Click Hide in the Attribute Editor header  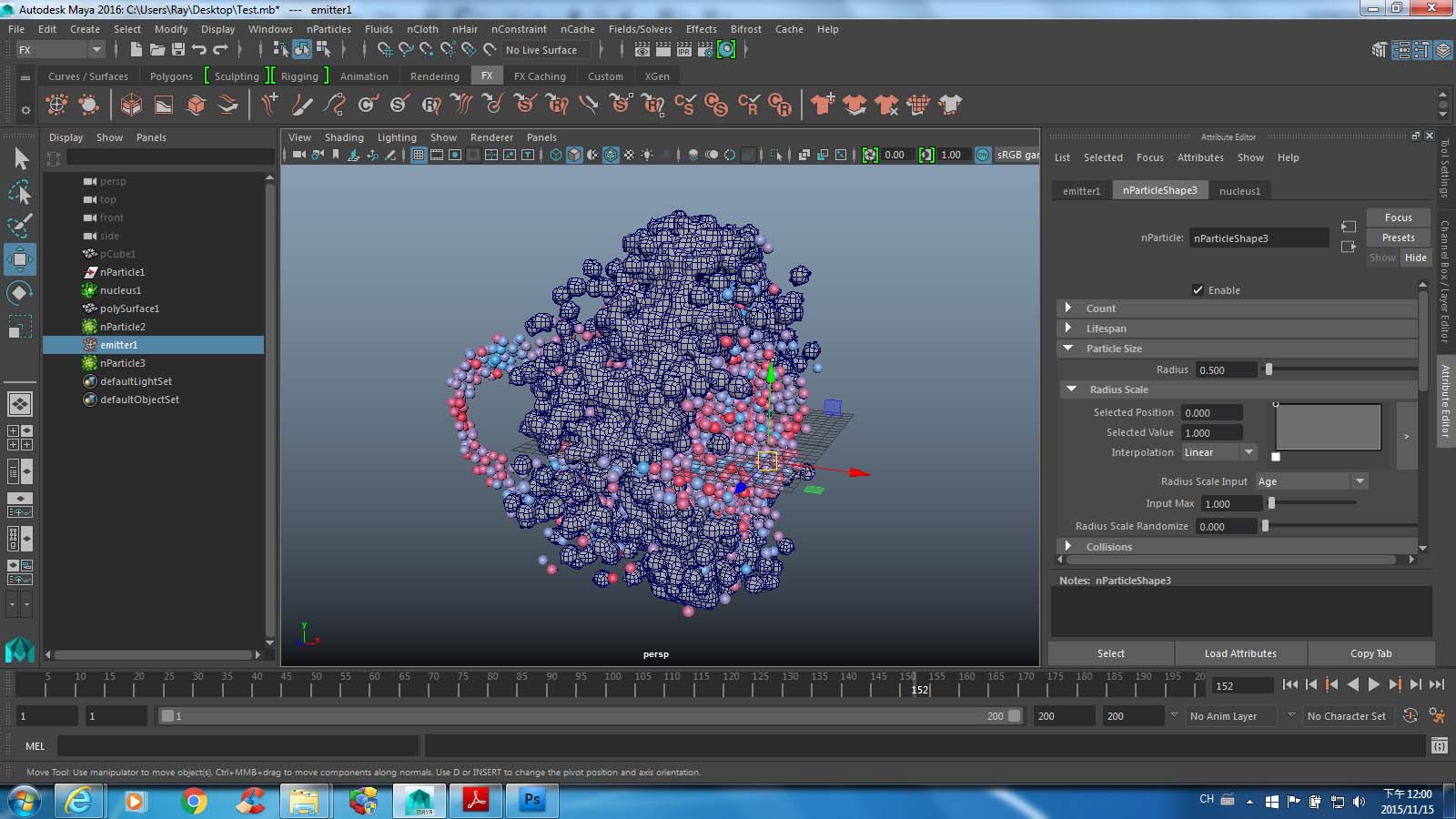click(1415, 258)
